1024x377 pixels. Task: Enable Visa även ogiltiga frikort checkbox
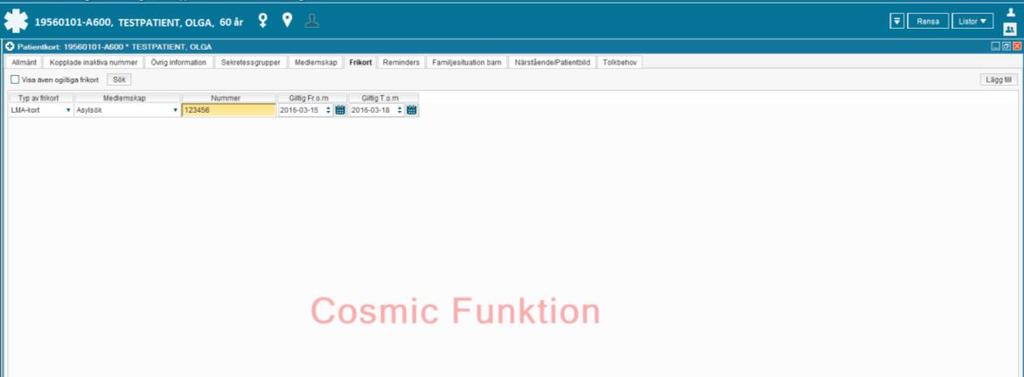coord(15,80)
